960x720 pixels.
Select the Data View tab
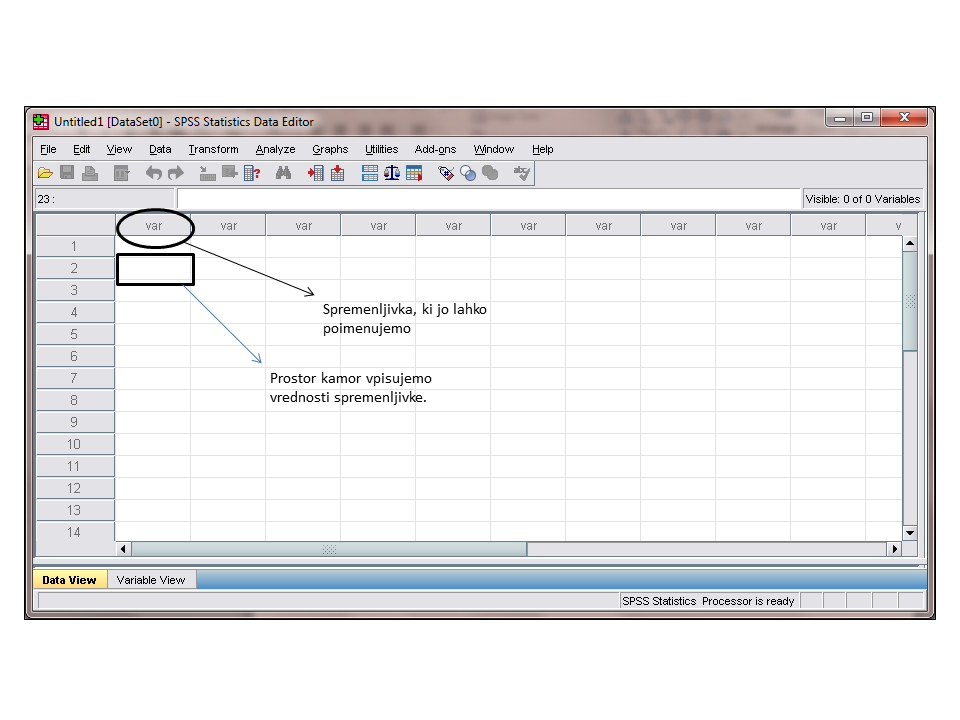coord(69,580)
